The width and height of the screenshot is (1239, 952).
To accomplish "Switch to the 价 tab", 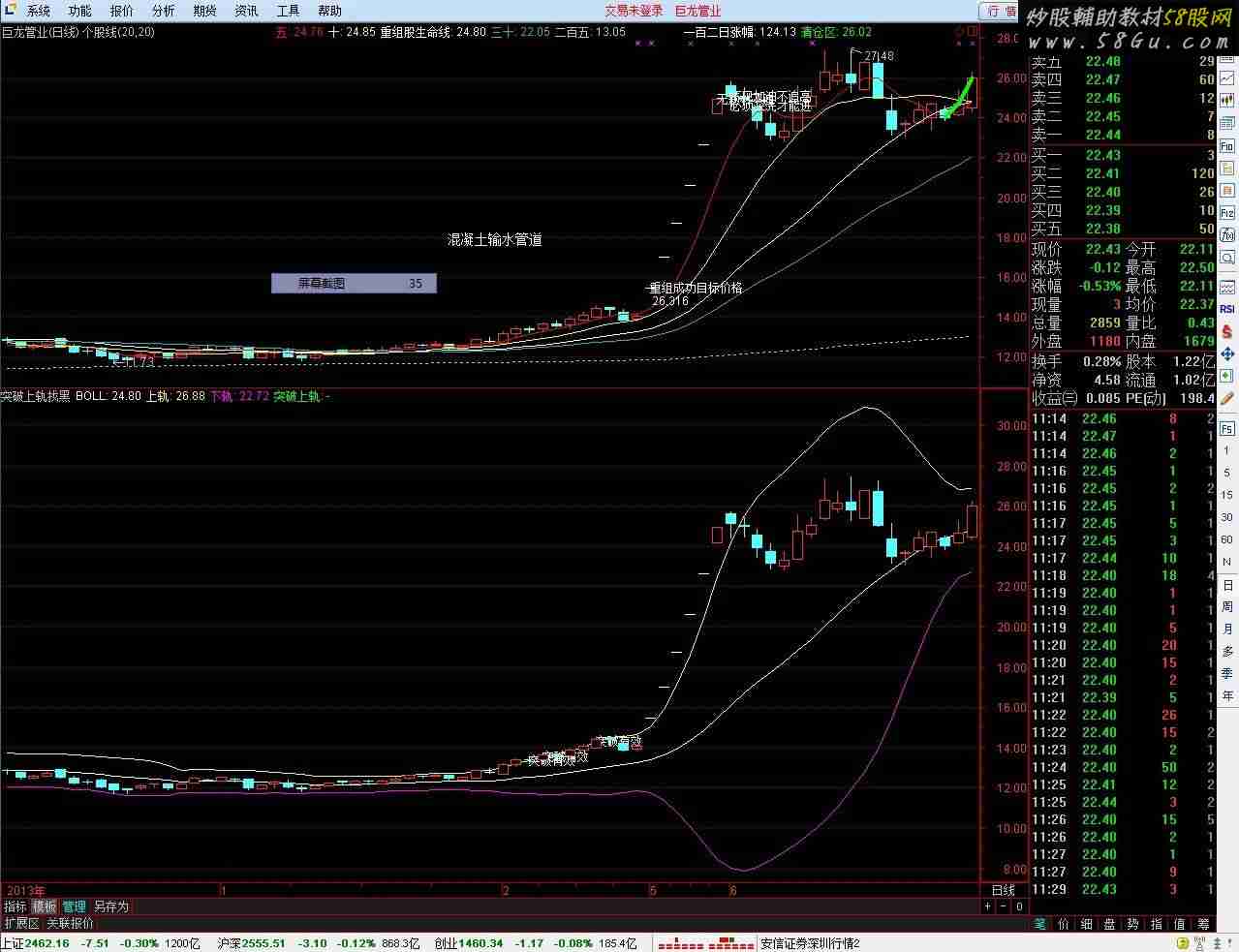I will (1063, 924).
